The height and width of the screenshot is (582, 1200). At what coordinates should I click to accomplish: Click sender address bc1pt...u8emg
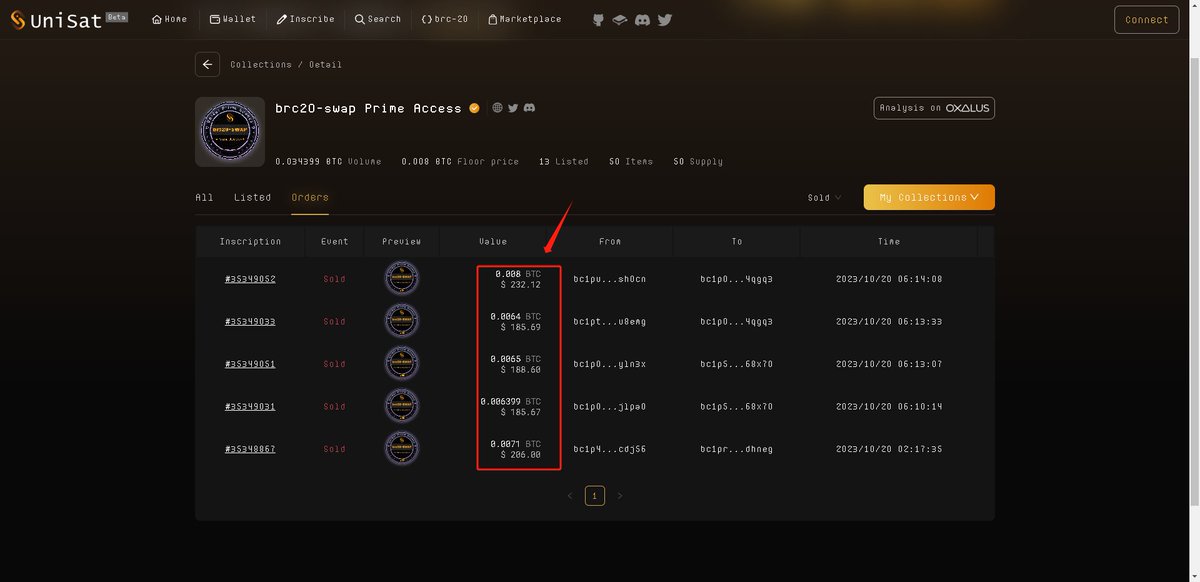[x=610, y=321]
